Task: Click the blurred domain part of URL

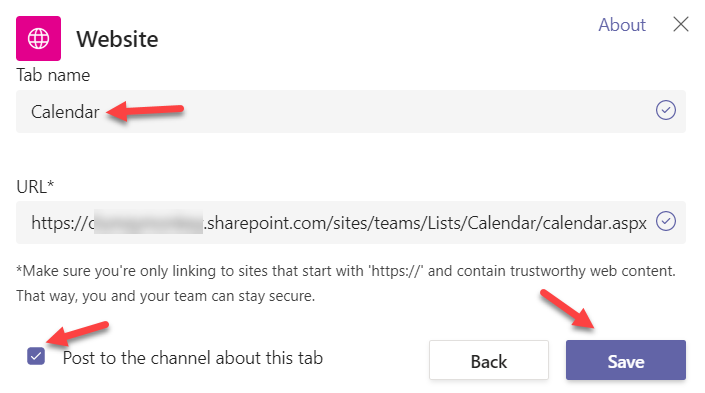Action: 148,222
